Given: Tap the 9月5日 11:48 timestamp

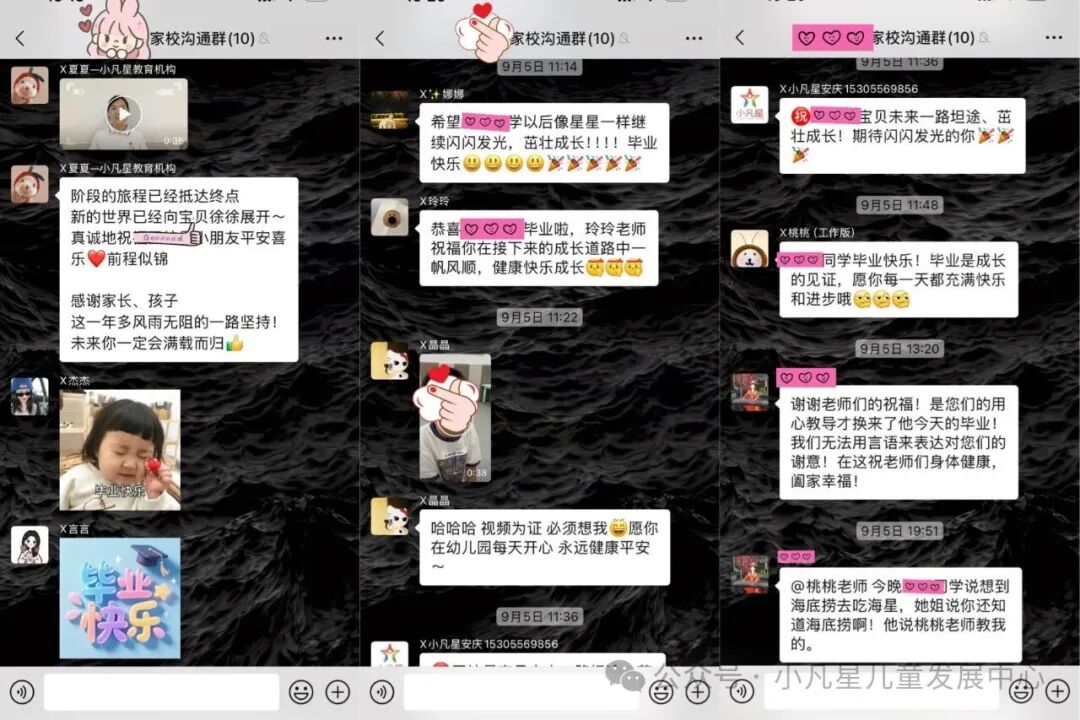Looking at the screenshot, I should pyautogui.click(x=900, y=205).
